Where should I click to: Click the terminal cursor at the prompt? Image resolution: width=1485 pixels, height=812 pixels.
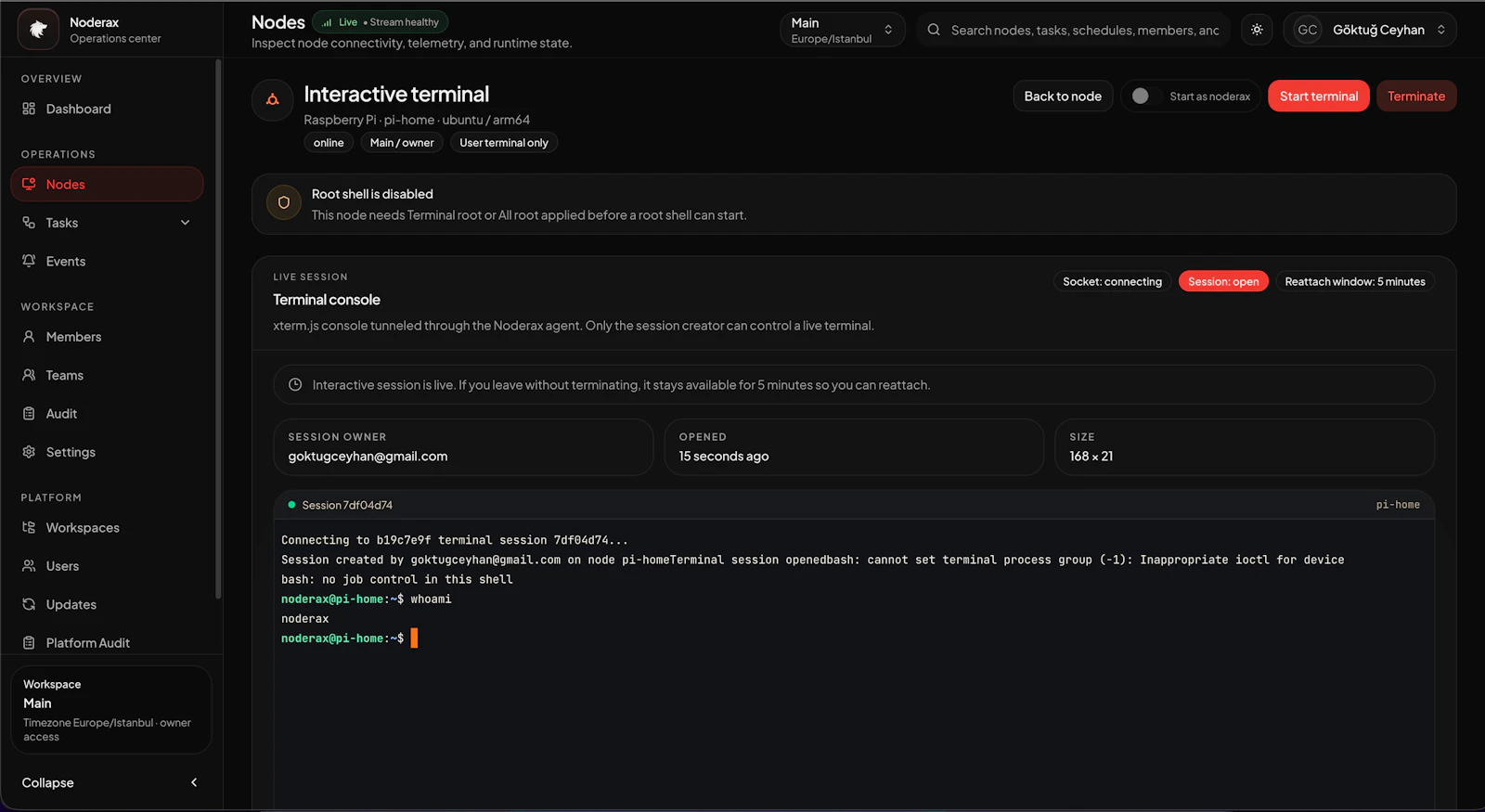pos(414,638)
